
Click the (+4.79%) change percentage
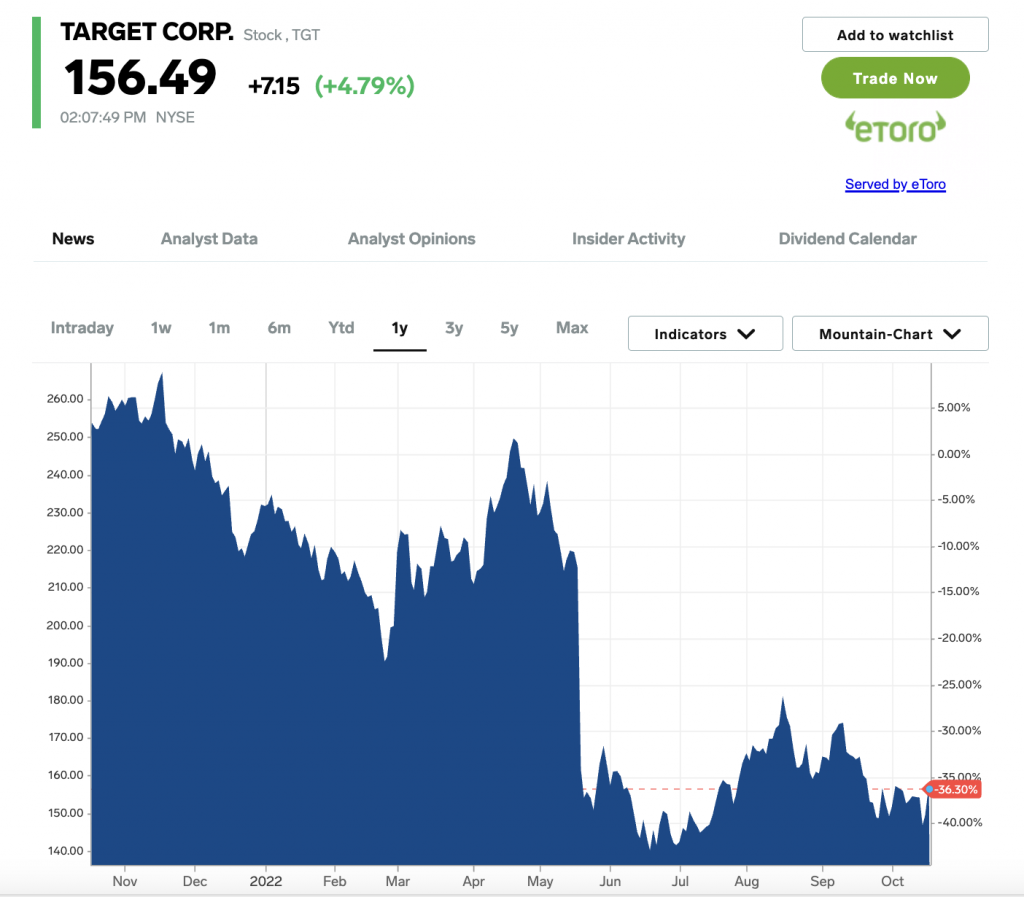tap(364, 86)
